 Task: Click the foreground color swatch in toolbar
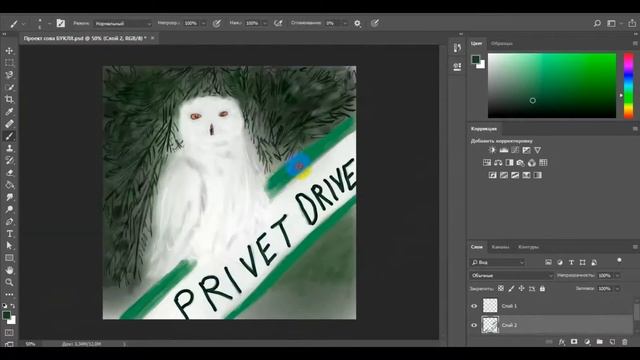tap(6, 315)
